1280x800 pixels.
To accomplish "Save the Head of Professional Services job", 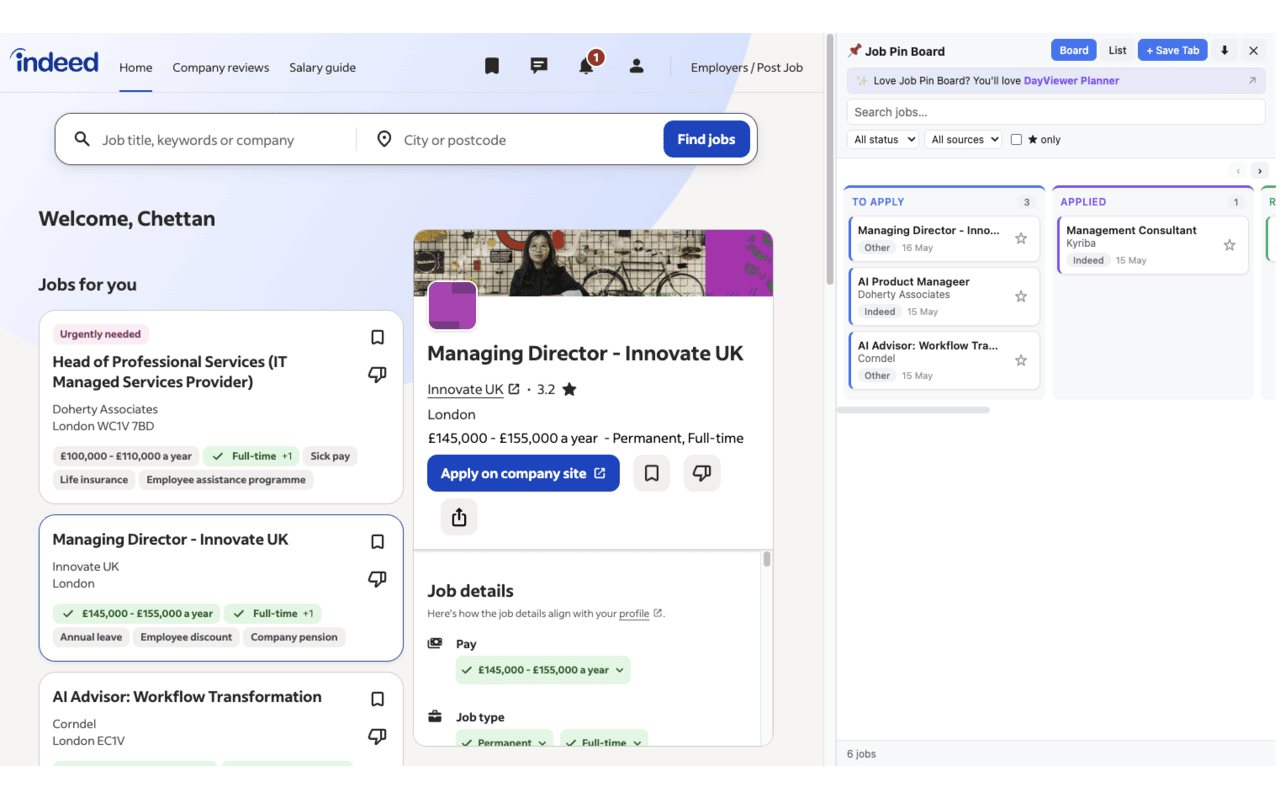I will pyautogui.click(x=377, y=338).
